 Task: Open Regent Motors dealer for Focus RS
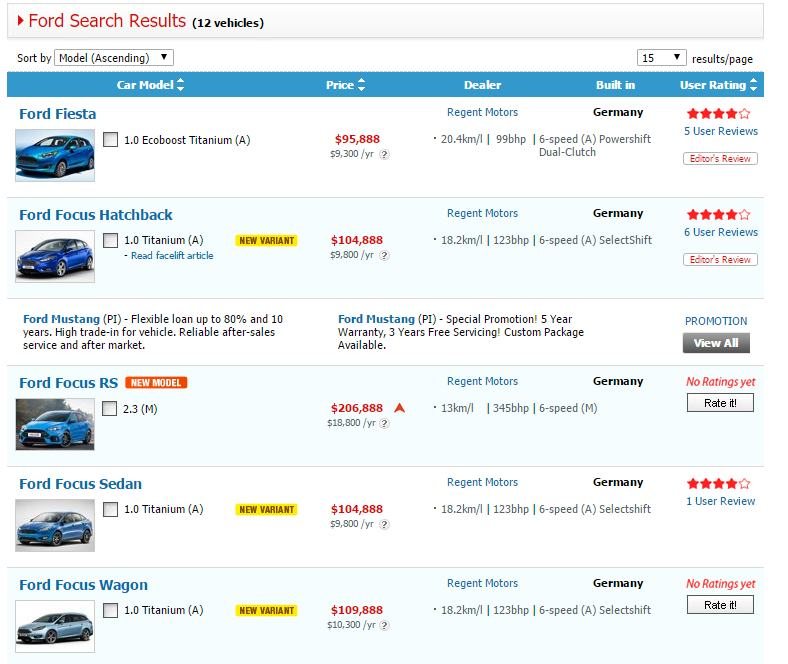482,382
